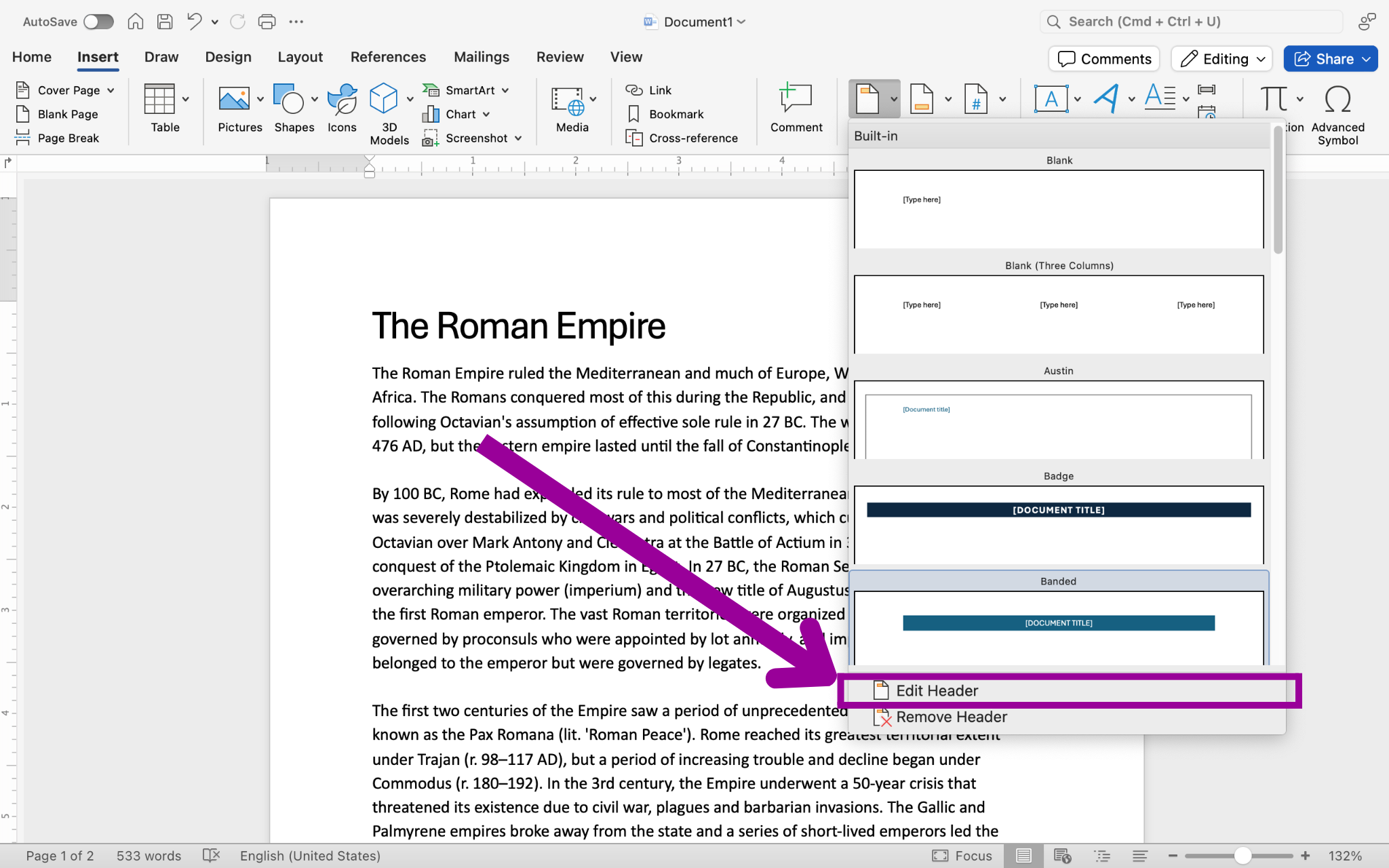
Task: Insert a Blank Page
Action: [x=57, y=114]
